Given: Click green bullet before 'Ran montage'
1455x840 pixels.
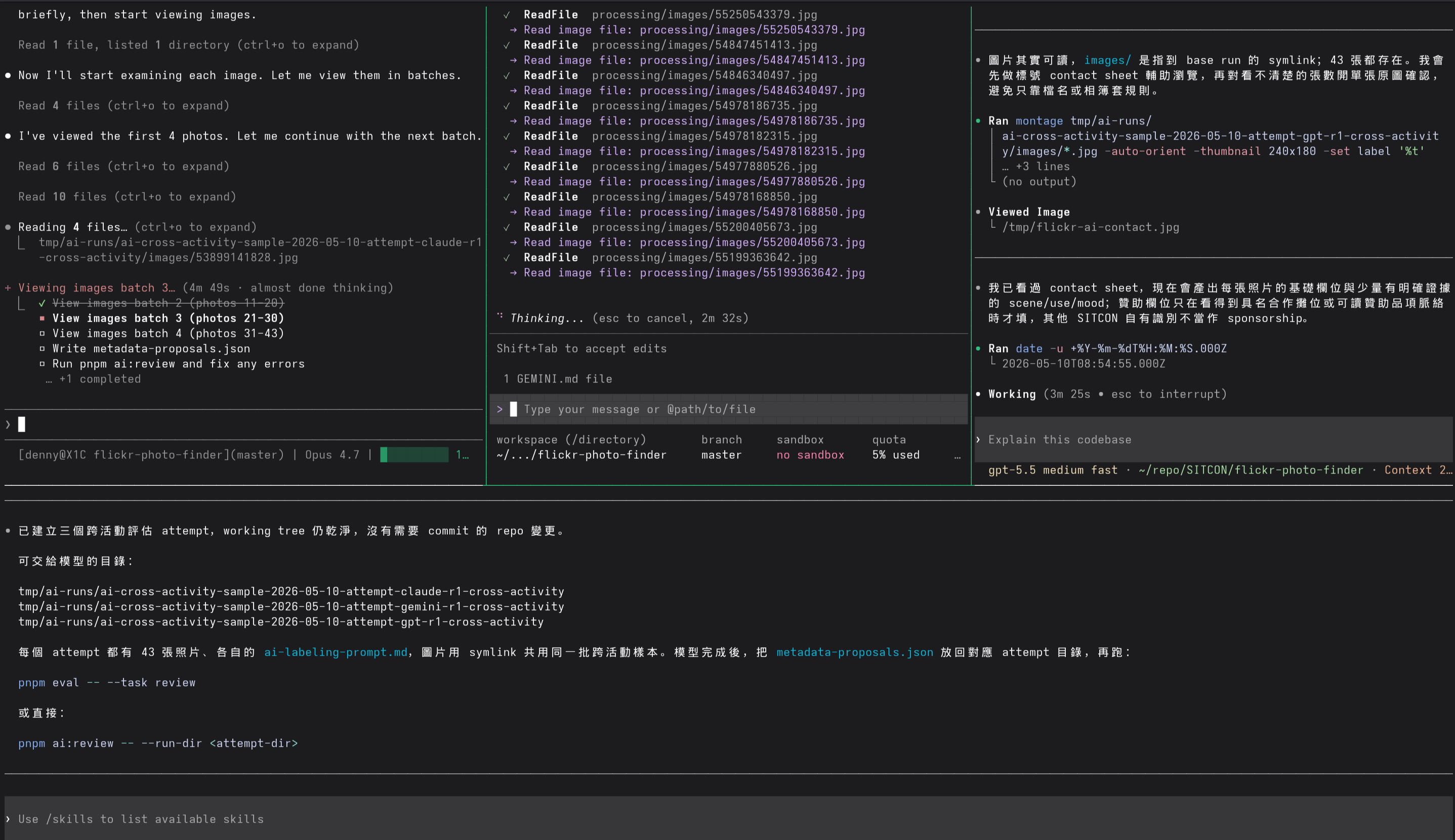Looking at the screenshot, I should 978,121.
